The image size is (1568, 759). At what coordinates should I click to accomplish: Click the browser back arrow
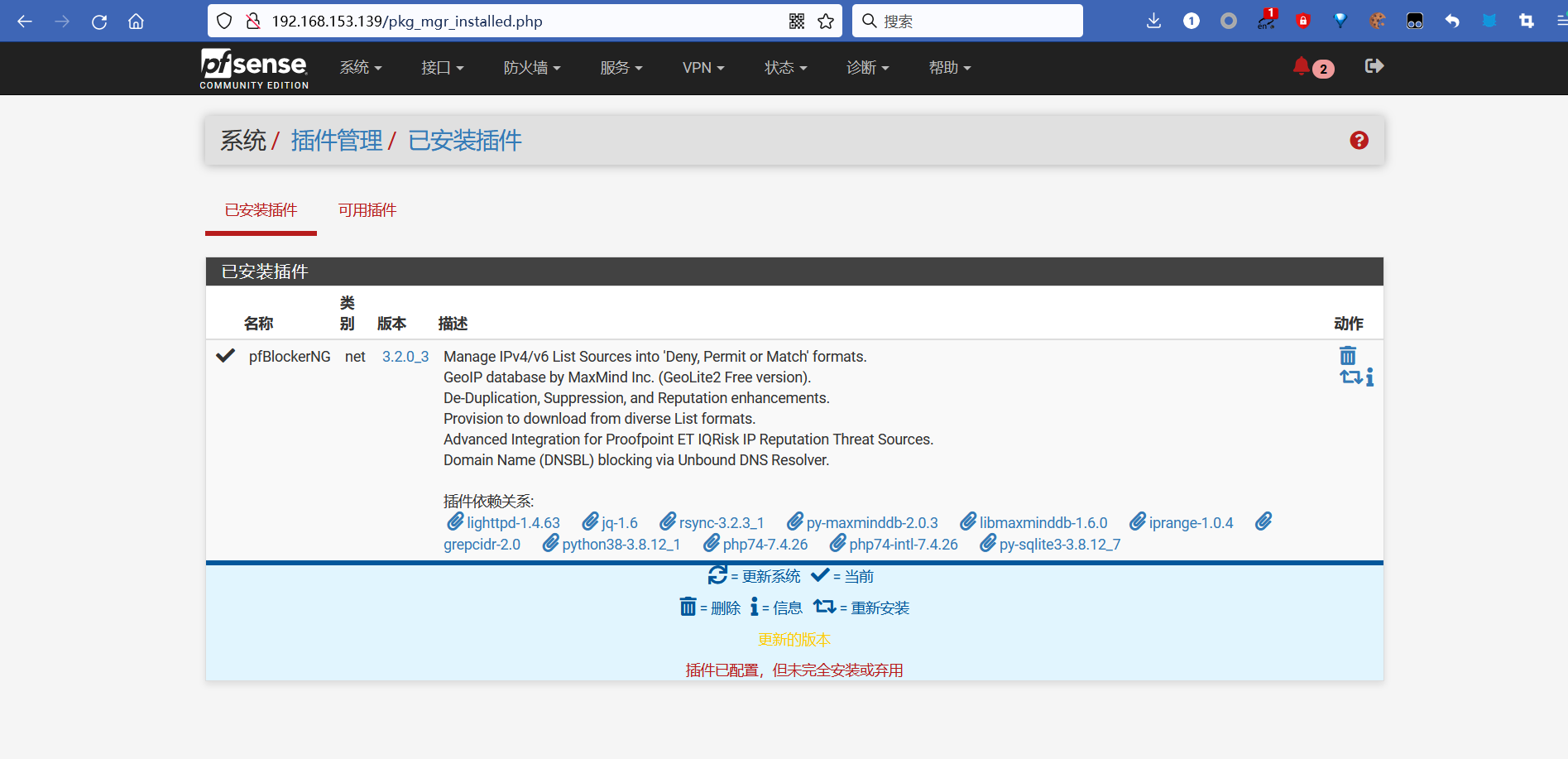[x=25, y=22]
